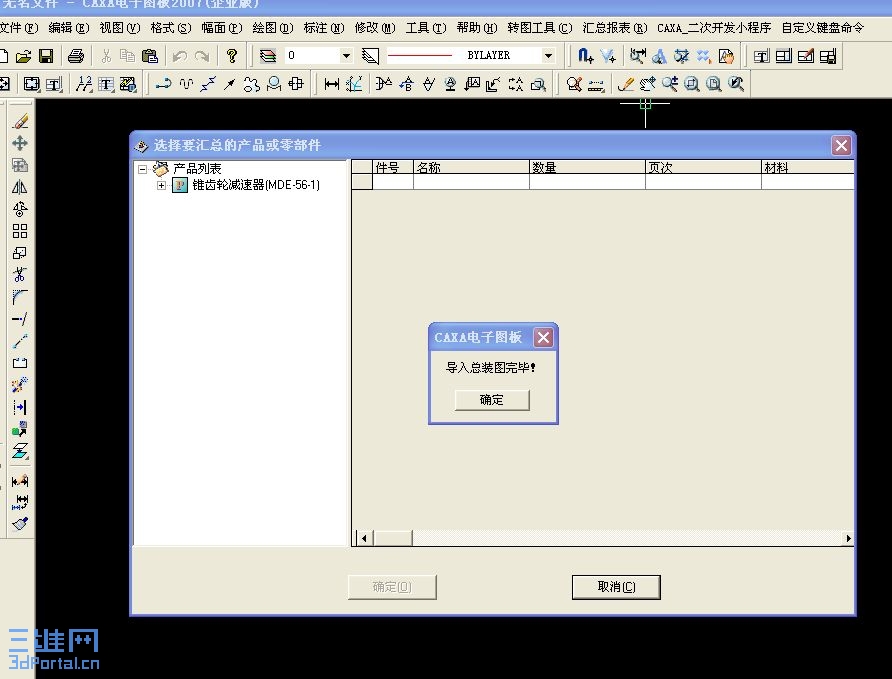The width and height of the screenshot is (892, 679).
Task: Click the line type hatch icon
Action: pyautogui.click(x=370, y=56)
